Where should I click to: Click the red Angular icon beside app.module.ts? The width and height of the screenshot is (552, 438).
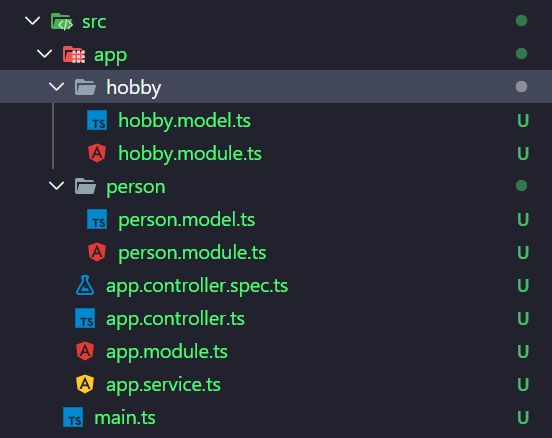85,351
